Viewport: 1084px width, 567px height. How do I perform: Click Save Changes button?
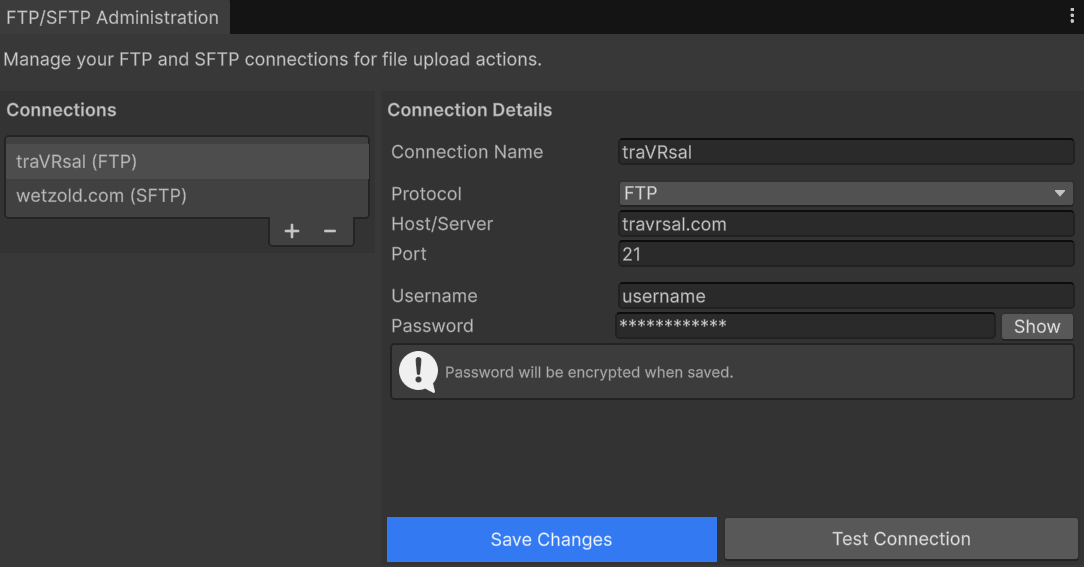[552, 539]
